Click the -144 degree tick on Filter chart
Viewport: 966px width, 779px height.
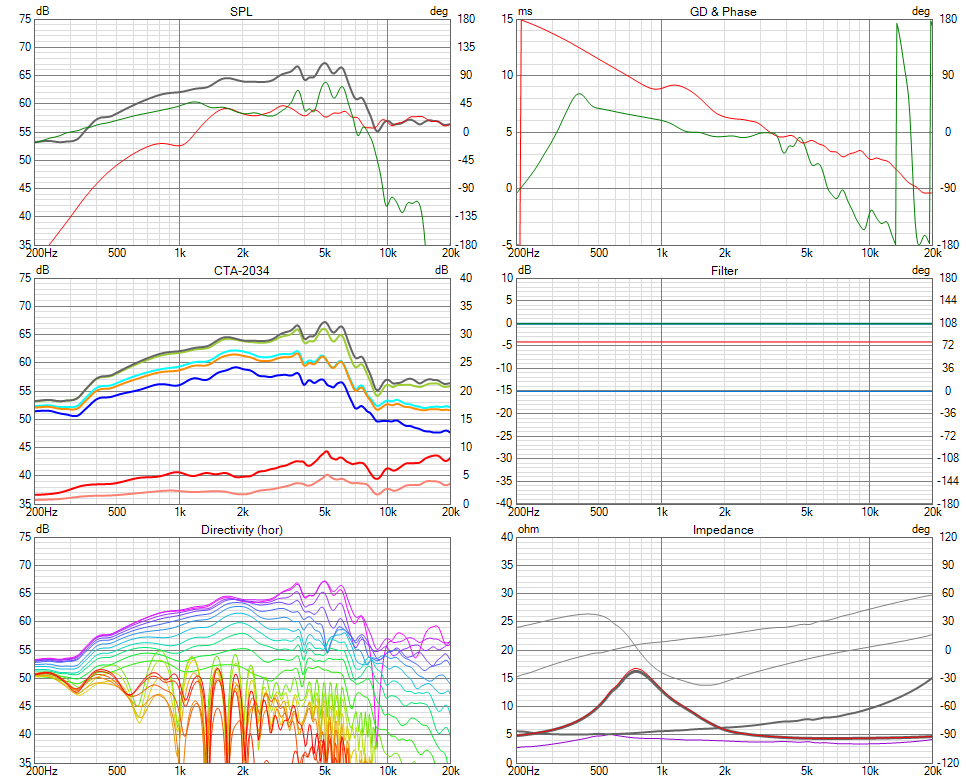[948, 481]
